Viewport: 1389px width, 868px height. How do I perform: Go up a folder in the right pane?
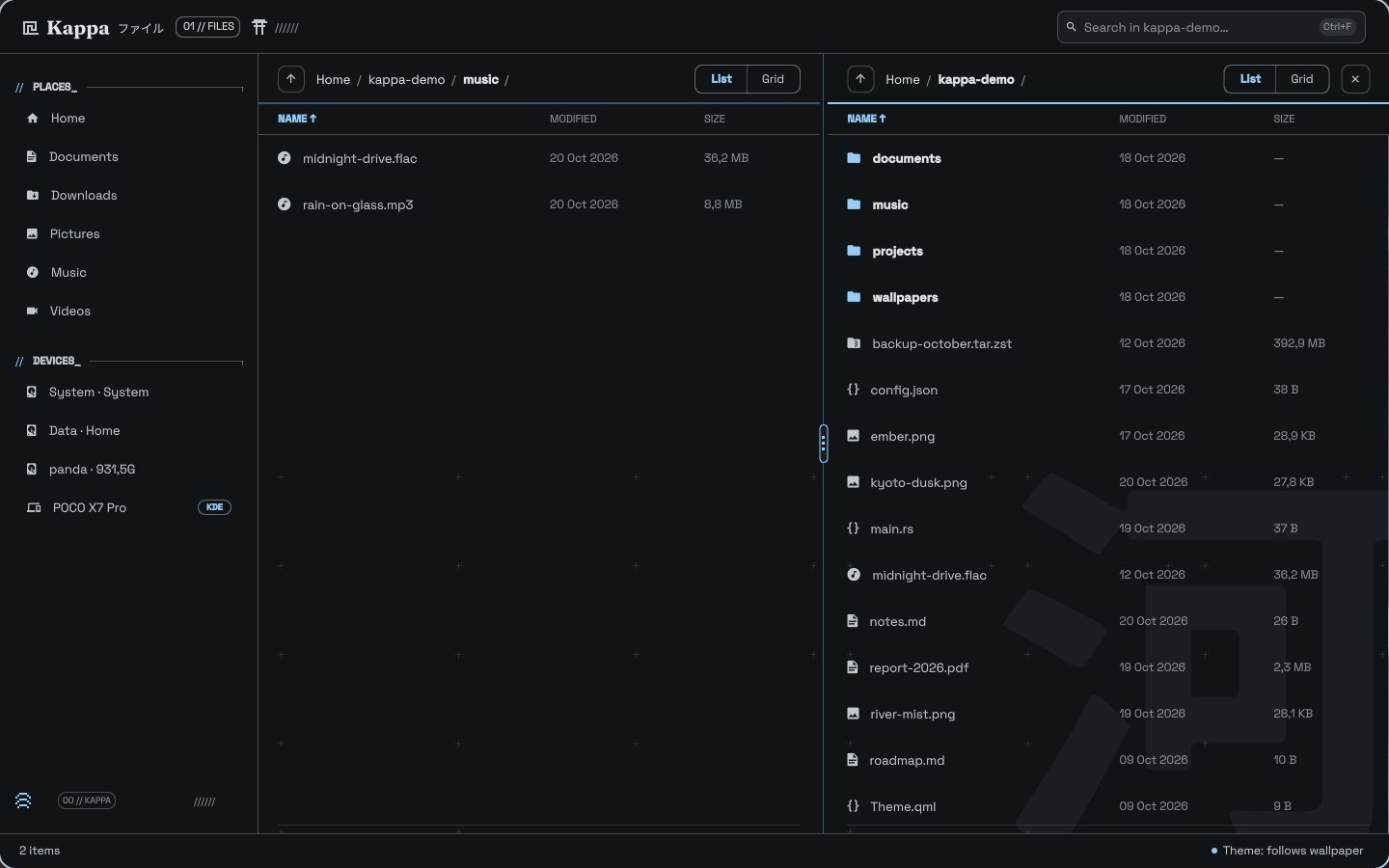(860, 79)
